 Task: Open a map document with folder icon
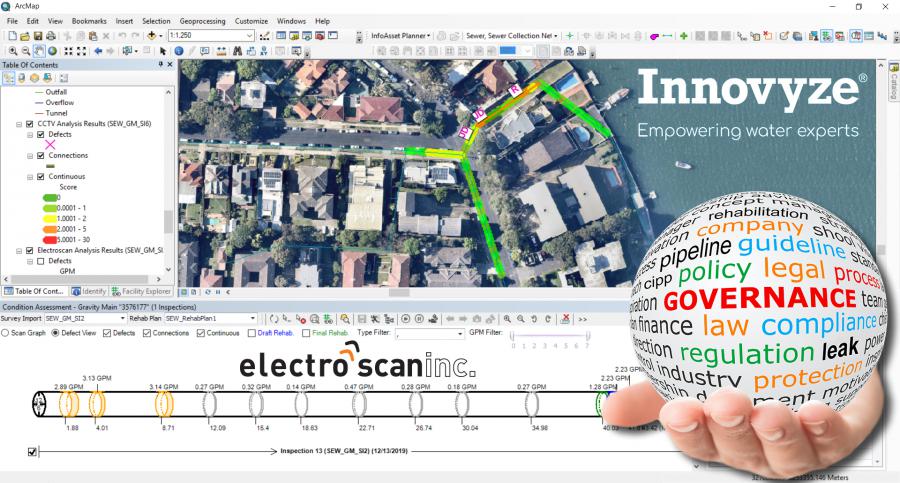coord(25,36)
